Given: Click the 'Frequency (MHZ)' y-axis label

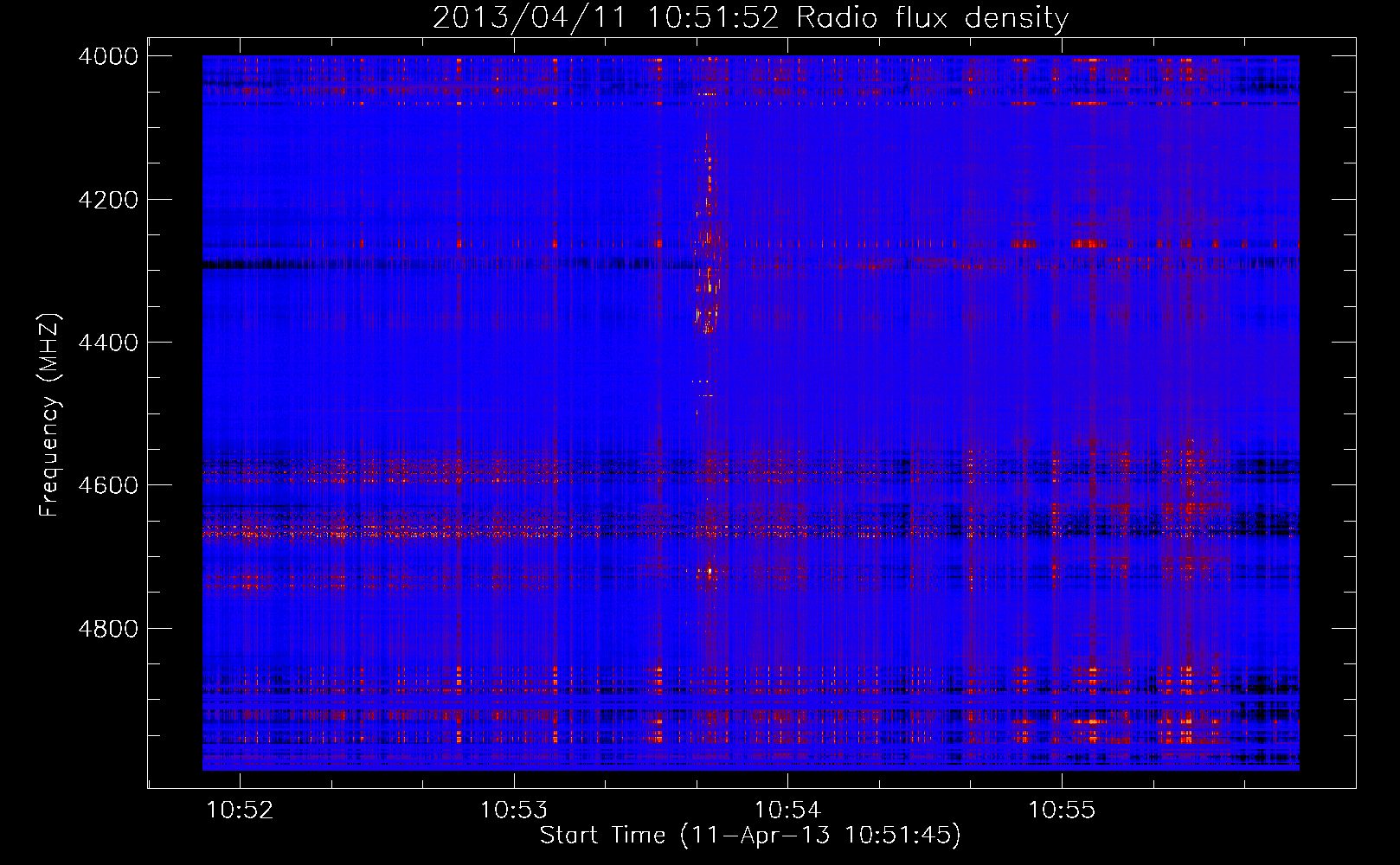Looking at the screenshot, I should (x=50, y=415).
